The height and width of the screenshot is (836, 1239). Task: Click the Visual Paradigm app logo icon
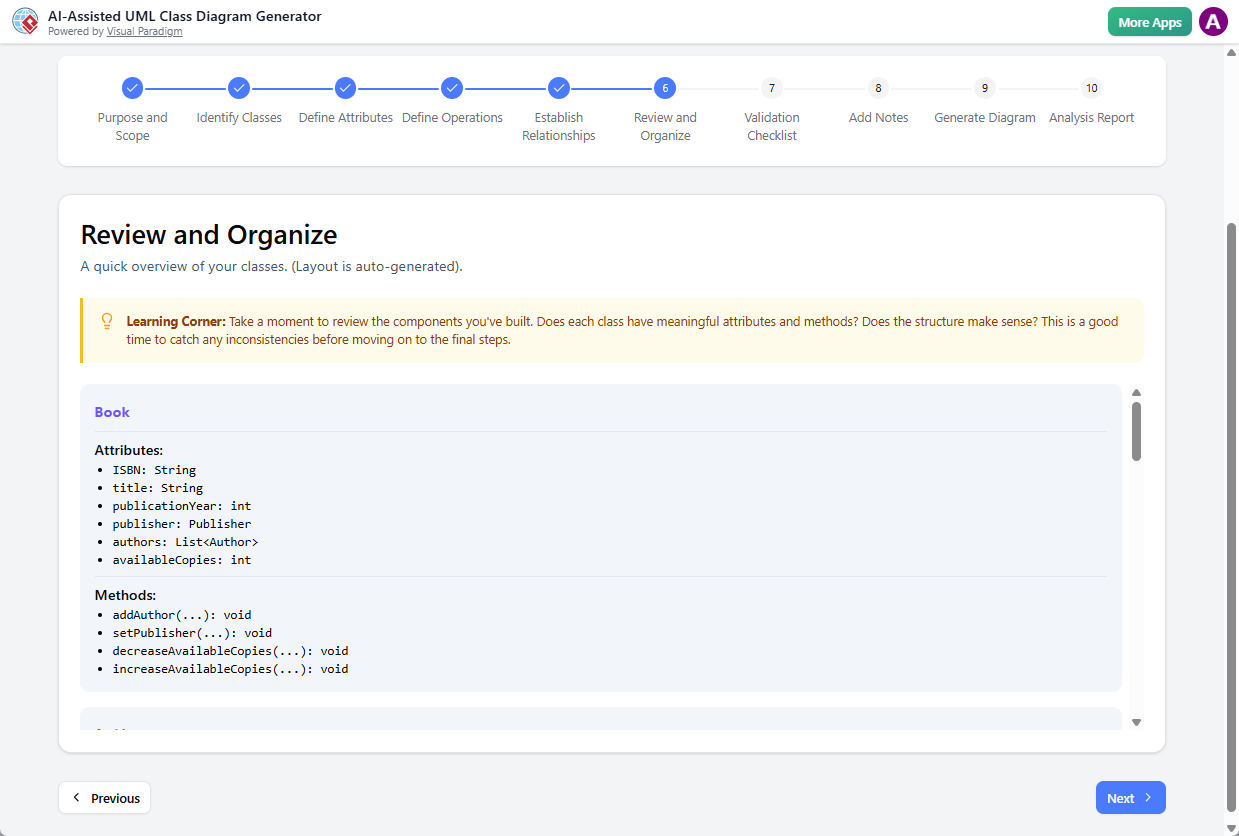pyautogui.click(x=25, y=22)
